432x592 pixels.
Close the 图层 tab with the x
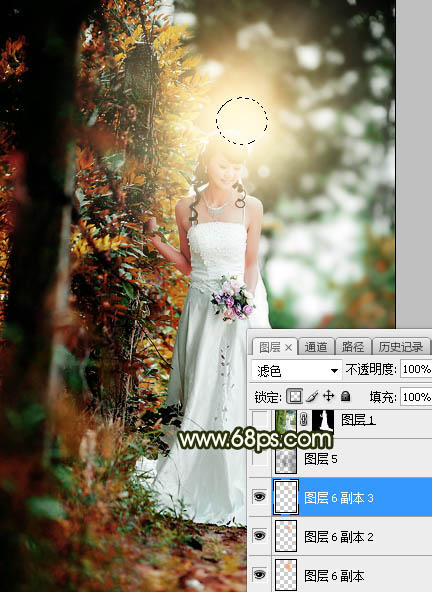tap(289, 347)
